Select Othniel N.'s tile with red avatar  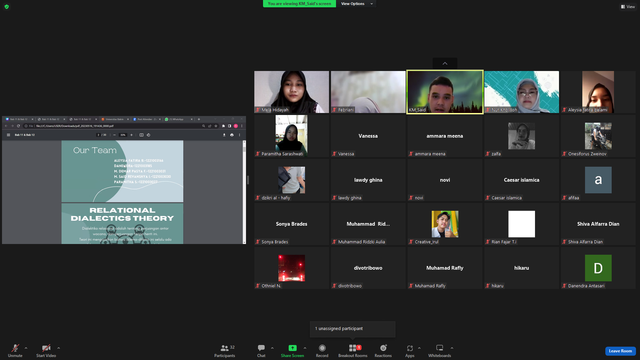coord(291,268)
